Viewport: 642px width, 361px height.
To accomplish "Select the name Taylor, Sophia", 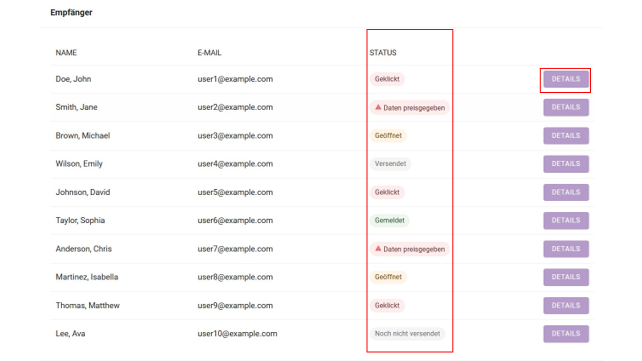I will pyautogui.click(x=80, y=220).
